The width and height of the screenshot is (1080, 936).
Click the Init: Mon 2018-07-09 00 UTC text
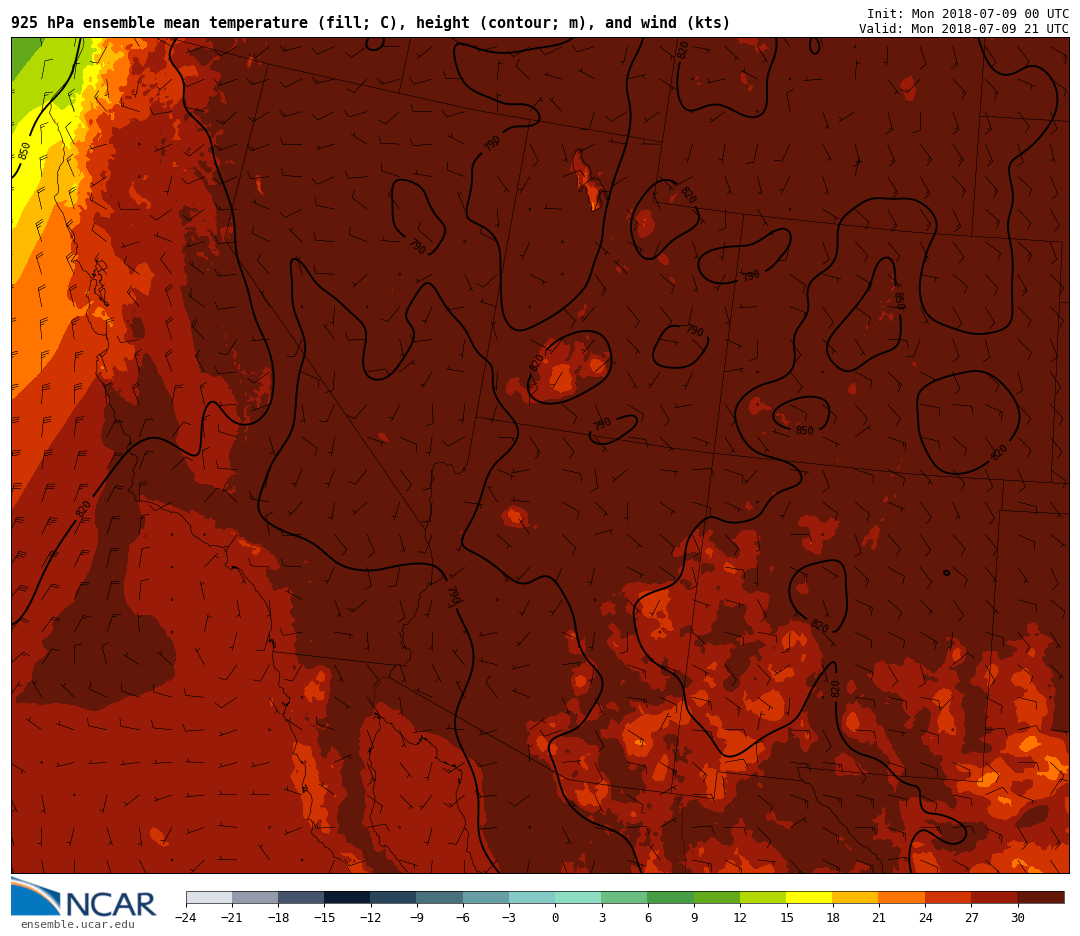[x=968, y=14]
